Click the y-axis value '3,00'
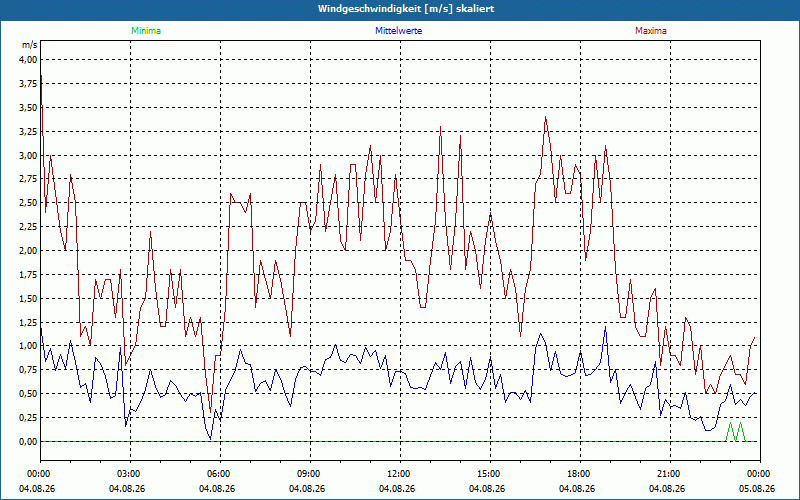Screen dimensions: 800x500 [x=28, y=156]
